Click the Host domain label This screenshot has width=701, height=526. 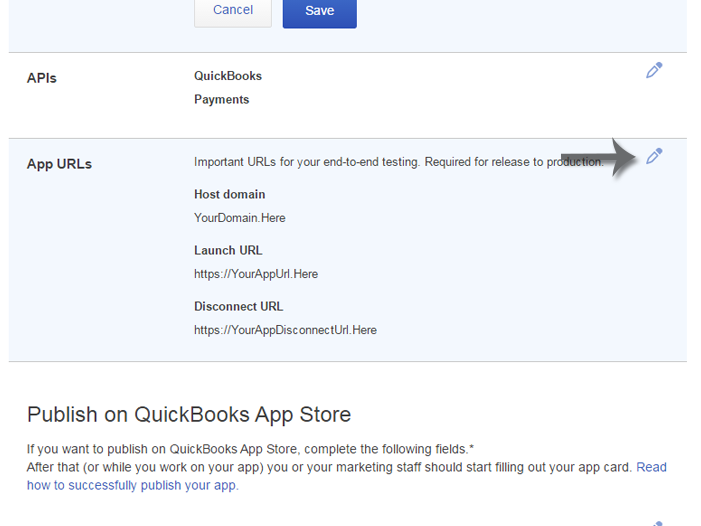(x=229, y=194)
